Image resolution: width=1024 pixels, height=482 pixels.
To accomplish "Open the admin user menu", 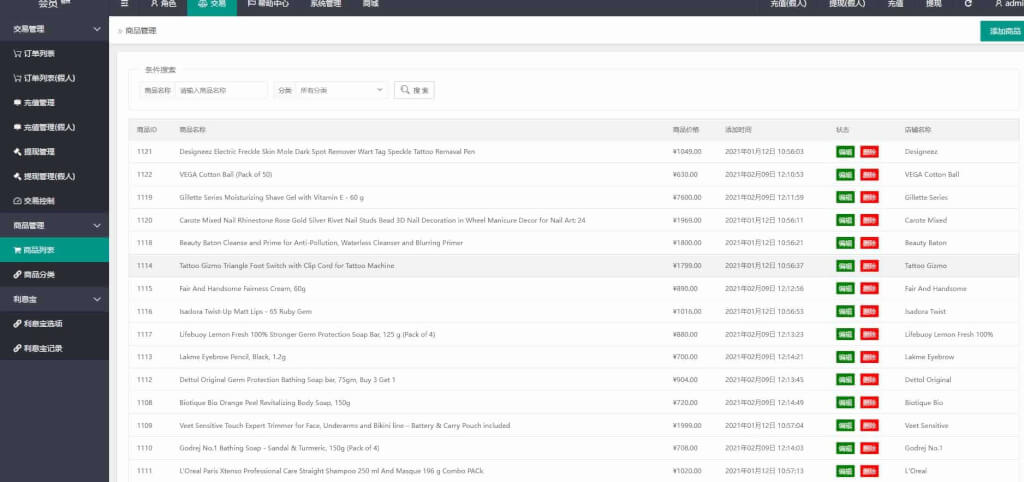I will tap(1009, 4).
